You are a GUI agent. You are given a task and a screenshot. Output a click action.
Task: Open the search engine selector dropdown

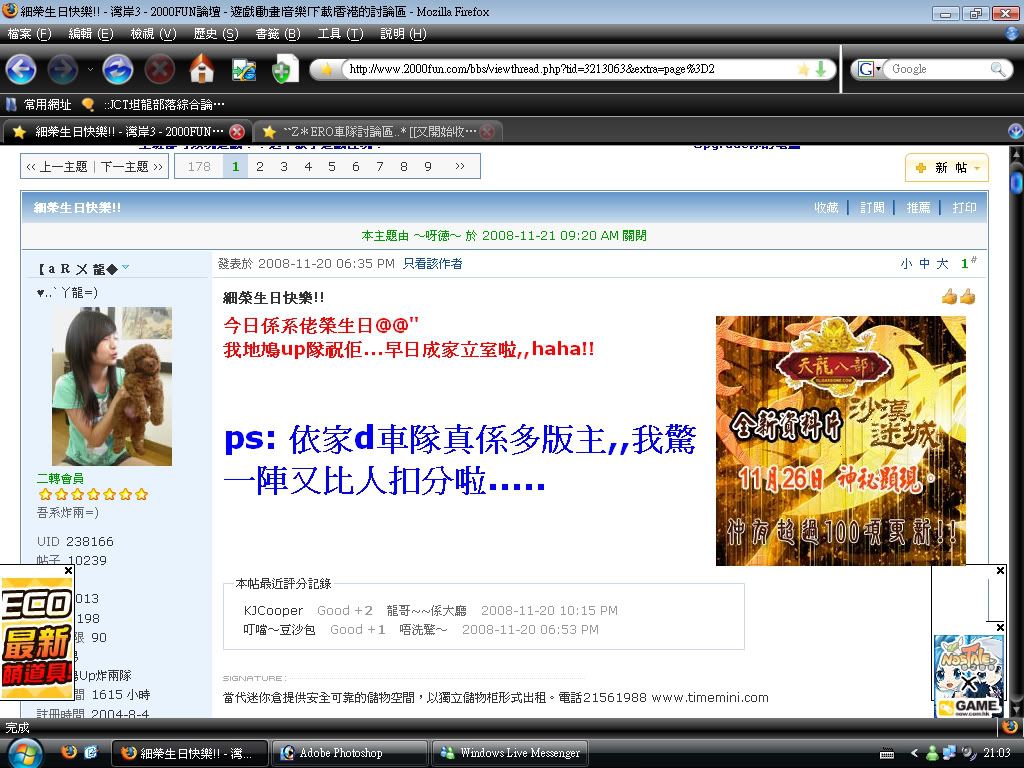coord(867,69)
